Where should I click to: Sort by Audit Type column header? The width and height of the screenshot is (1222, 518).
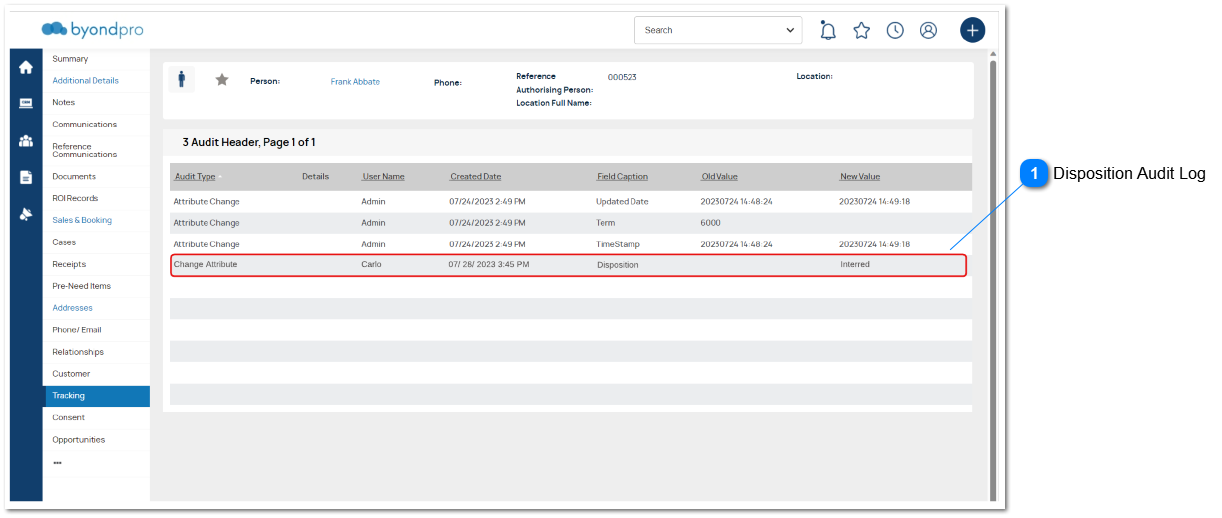tap(195, 177)
